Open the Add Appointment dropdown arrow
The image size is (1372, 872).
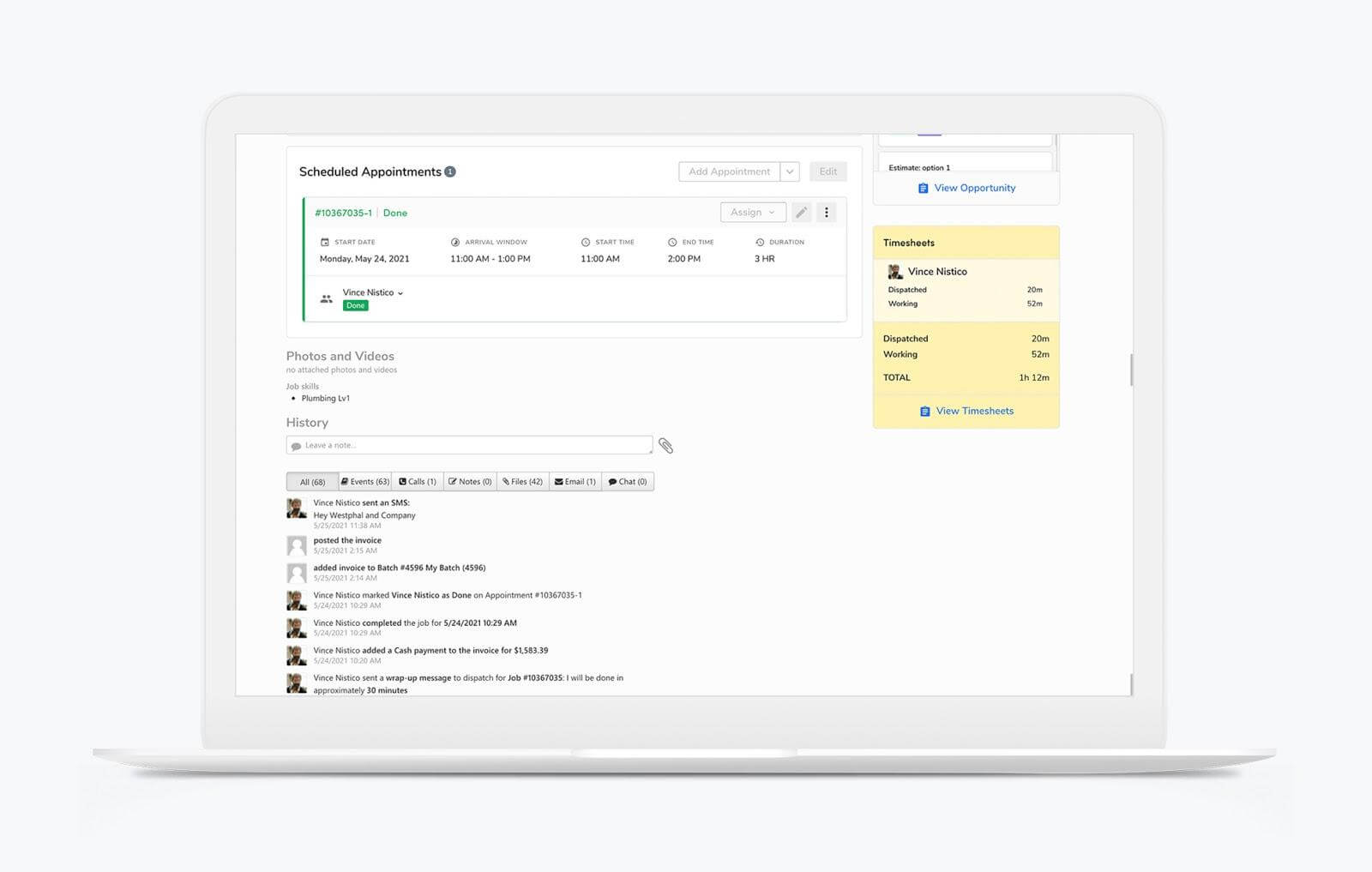[x=790, y=171]
